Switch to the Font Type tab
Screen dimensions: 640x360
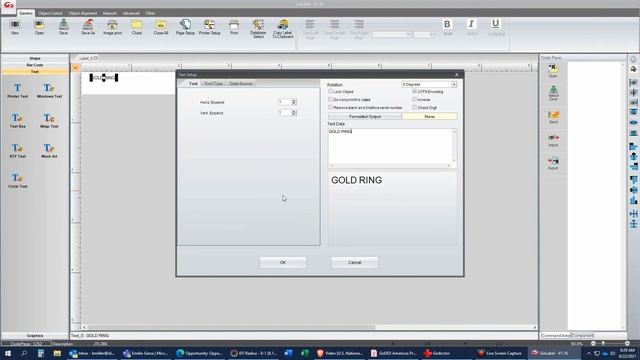point(213,83)
